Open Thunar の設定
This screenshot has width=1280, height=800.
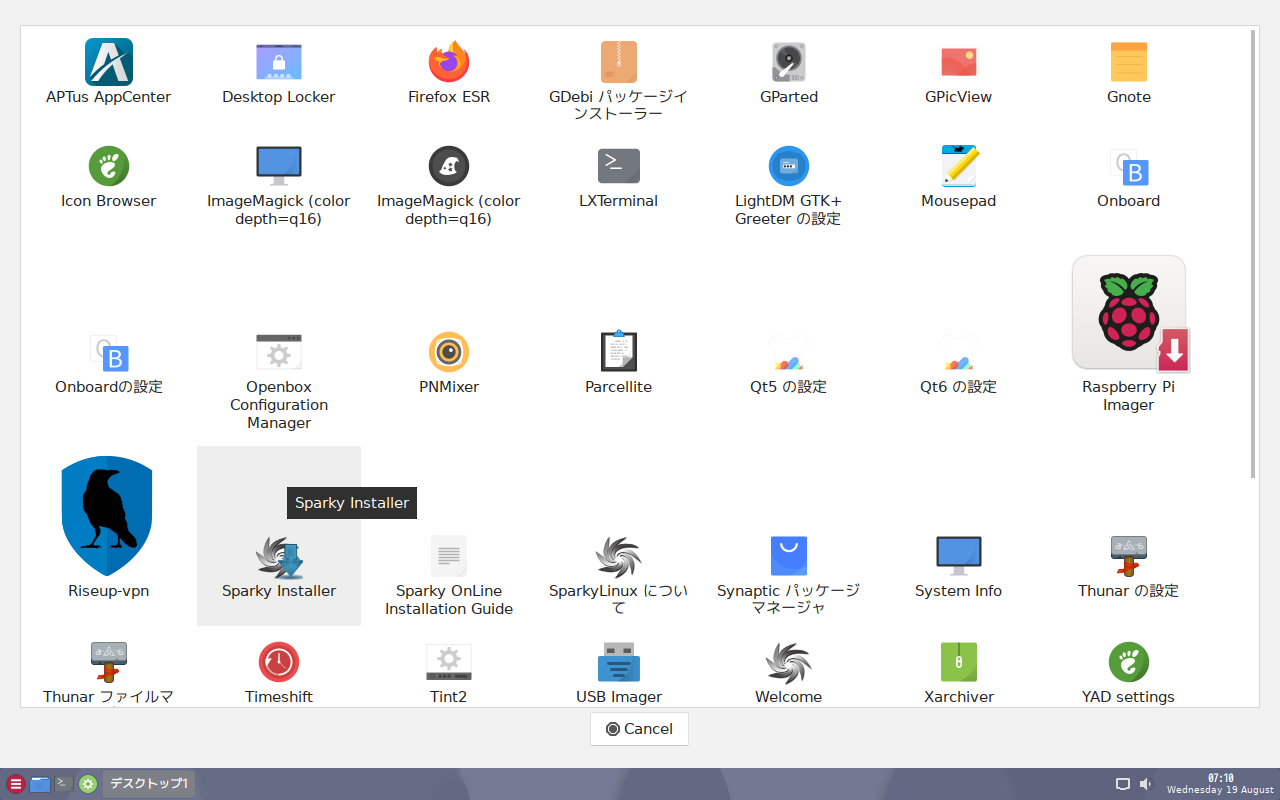tap(1129, 566)
